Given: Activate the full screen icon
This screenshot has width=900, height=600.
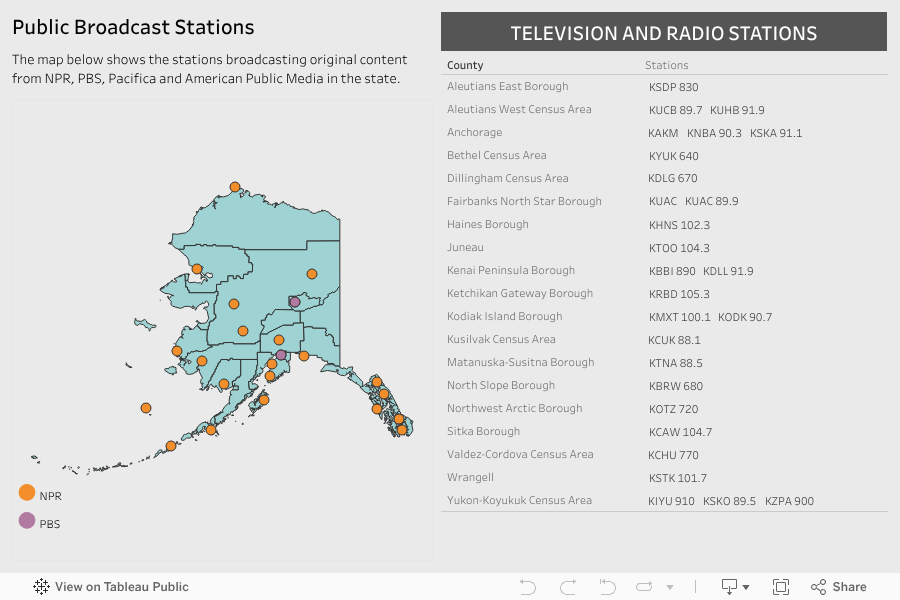Looking at the screenshot, I should tap(780, 586).
